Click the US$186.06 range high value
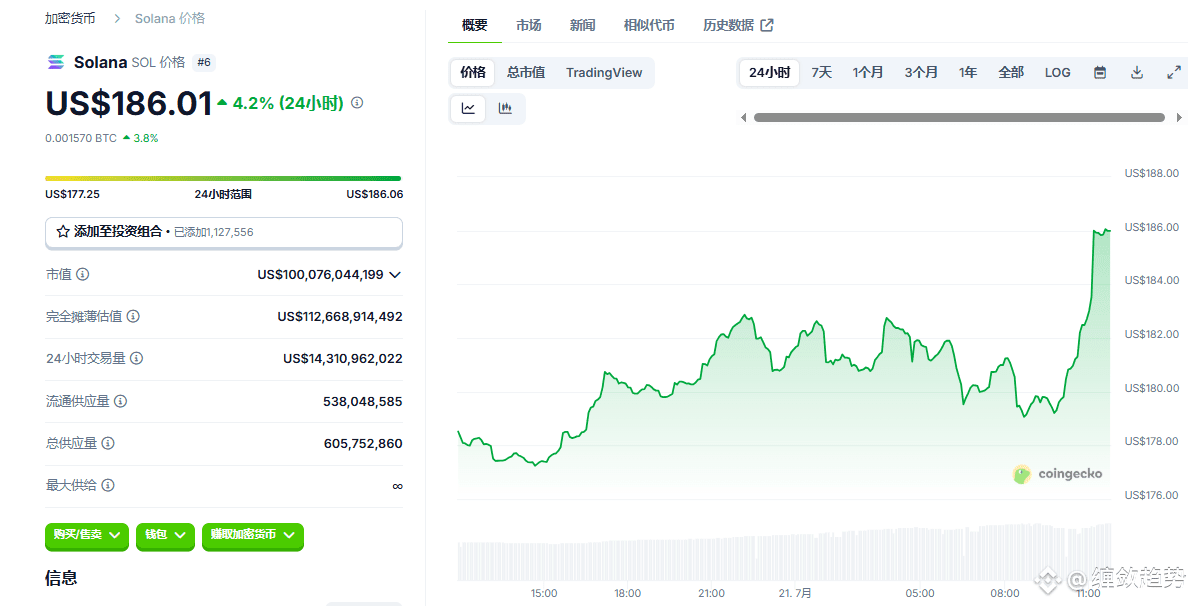Image resolution: width=1195 pixels, height=606 pixels. tap(374, 194)
